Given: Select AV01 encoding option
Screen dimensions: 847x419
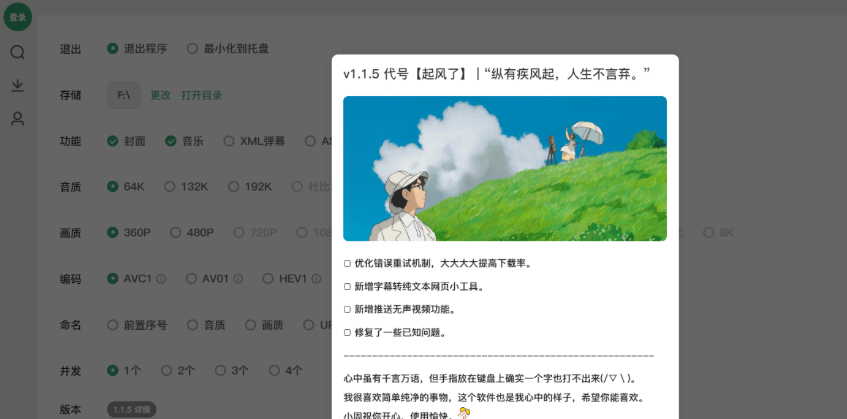Looking at the screenshot, I should tap(207, 279).
